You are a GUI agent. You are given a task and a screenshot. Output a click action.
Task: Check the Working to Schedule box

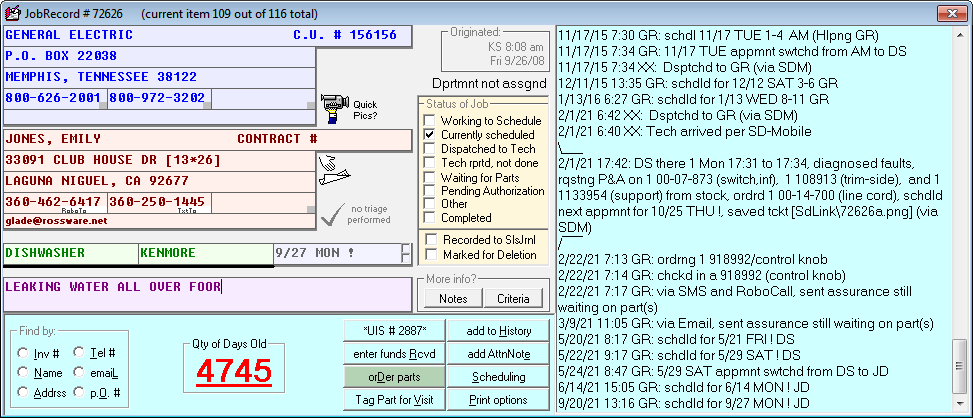pyautogui.click(x=430, y=121)
